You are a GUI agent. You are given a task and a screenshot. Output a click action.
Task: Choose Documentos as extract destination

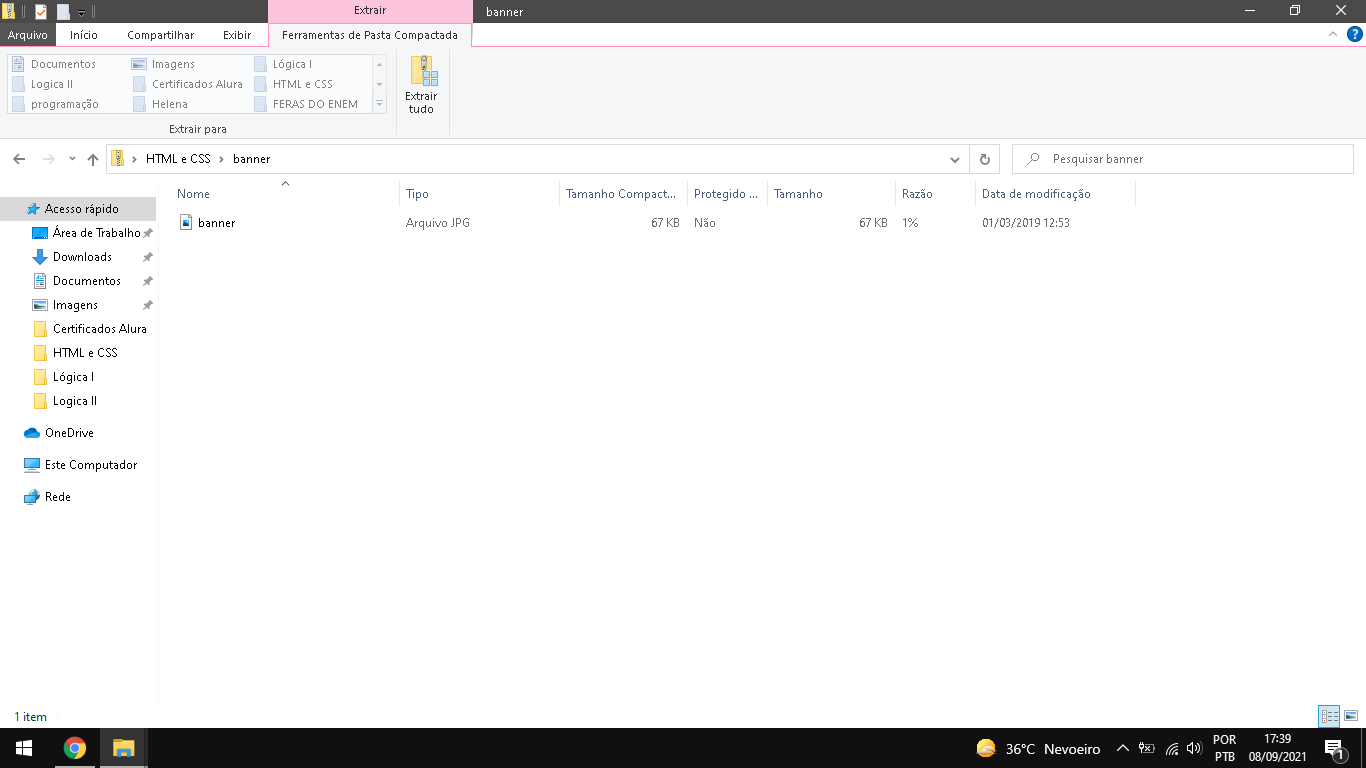click(63, 64)
